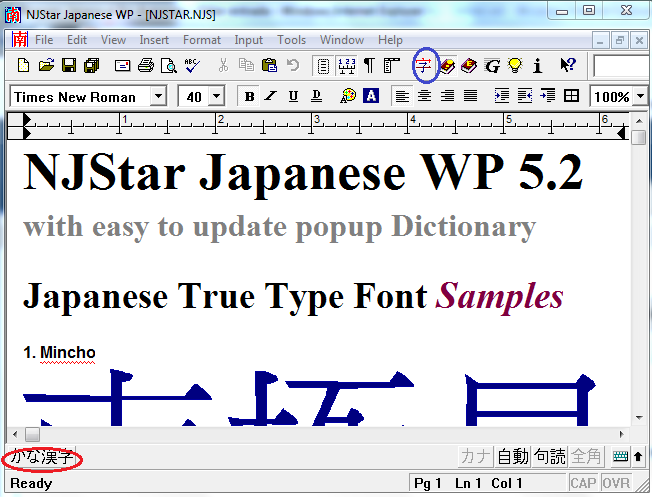The height and width of the screenshot is (497, 652).
Task: Toggle page layout view icon
Action: pyautogui.click(x=323, y=66)
